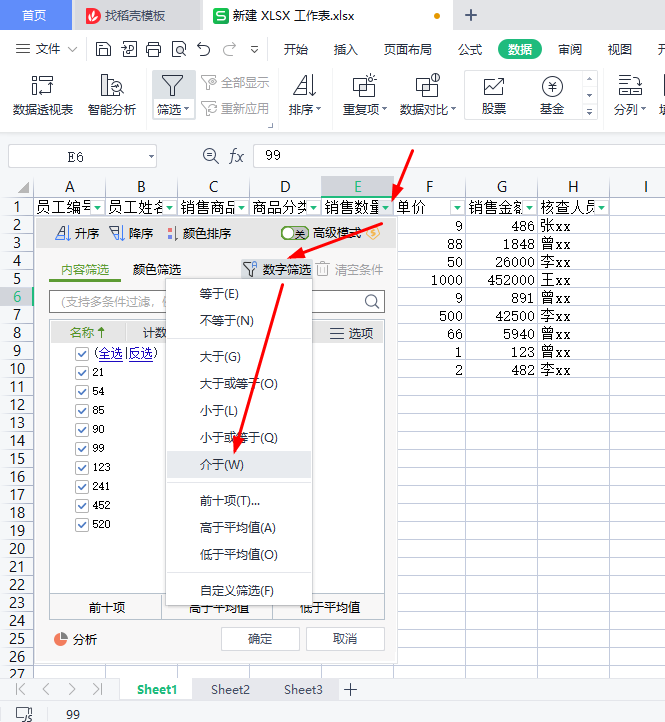Switch to the 颜色筛选 tab
Screen dimensions: 665x722
point(157,269)
